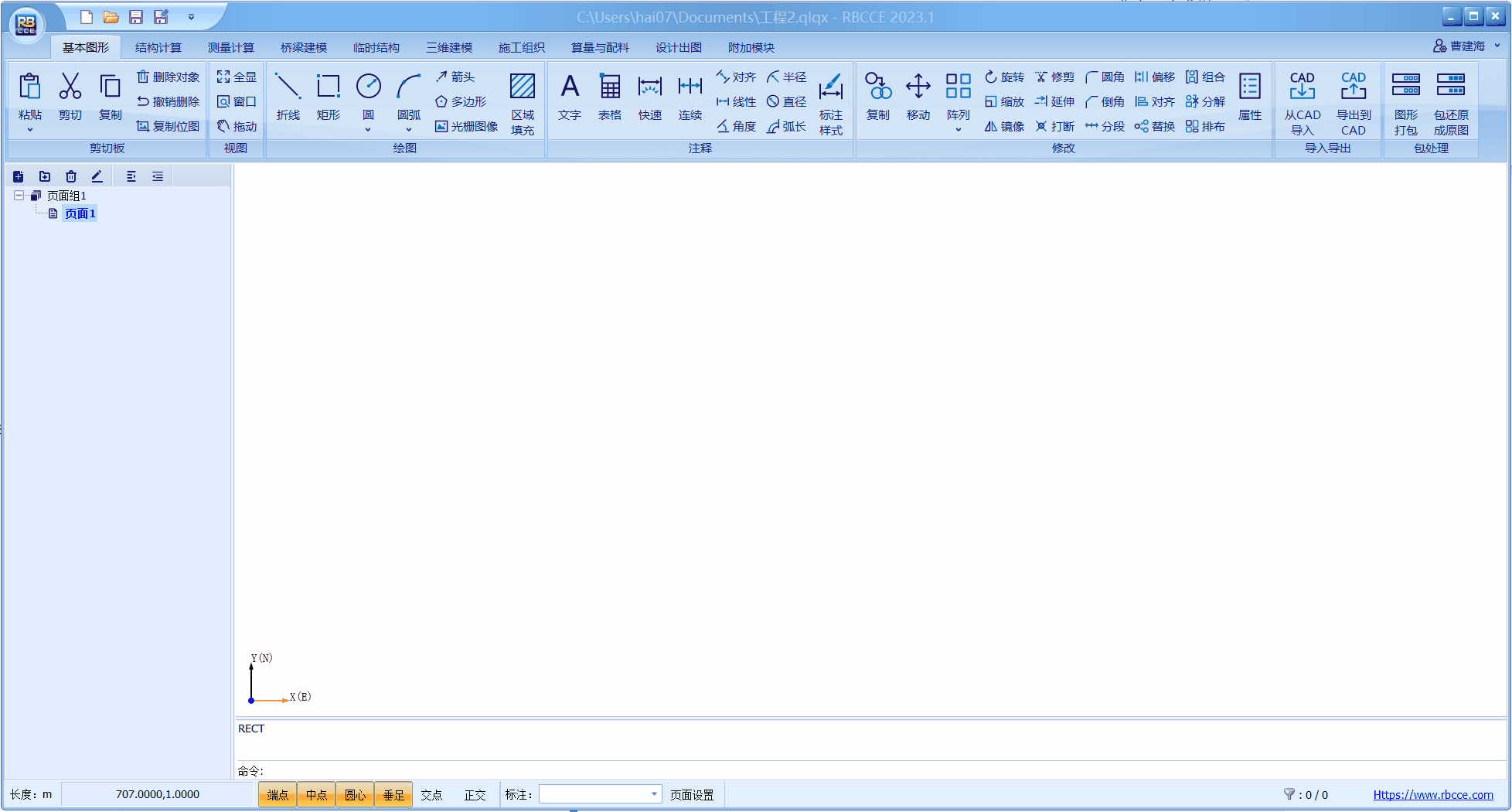Open the 桥梁建模 ribbon tab

[303, 47]
